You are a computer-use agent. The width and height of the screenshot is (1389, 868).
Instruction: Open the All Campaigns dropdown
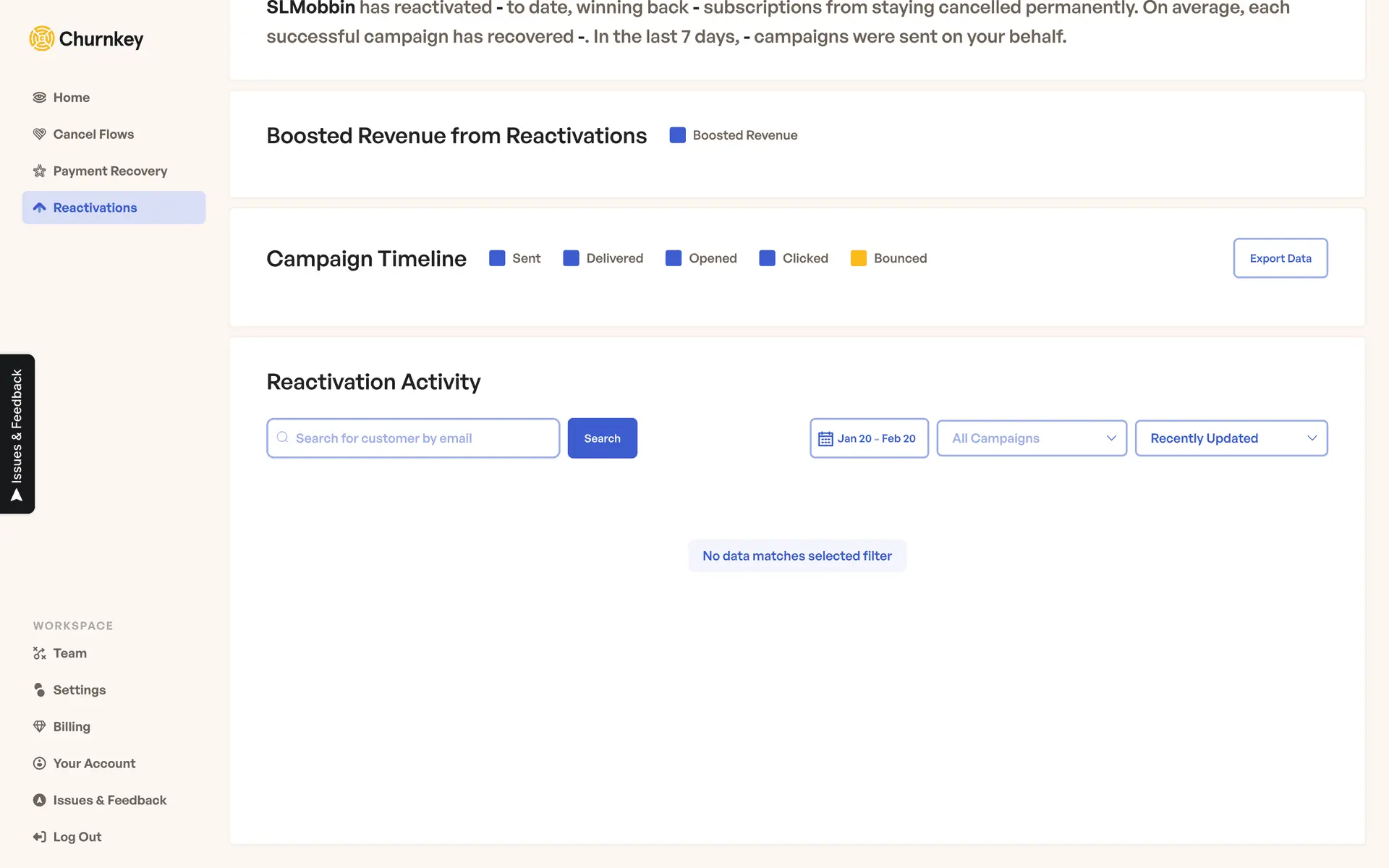pos(1032,438)
